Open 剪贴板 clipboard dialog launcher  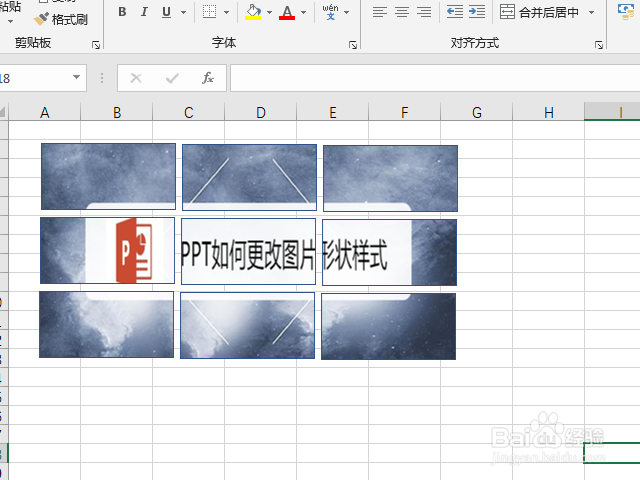click(96, 45)
